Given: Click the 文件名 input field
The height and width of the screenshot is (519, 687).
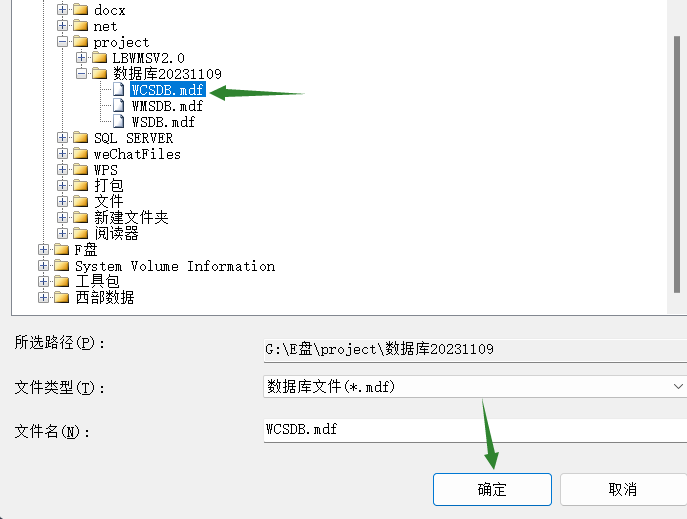Looking at the screenshot, I should [475, 430].
